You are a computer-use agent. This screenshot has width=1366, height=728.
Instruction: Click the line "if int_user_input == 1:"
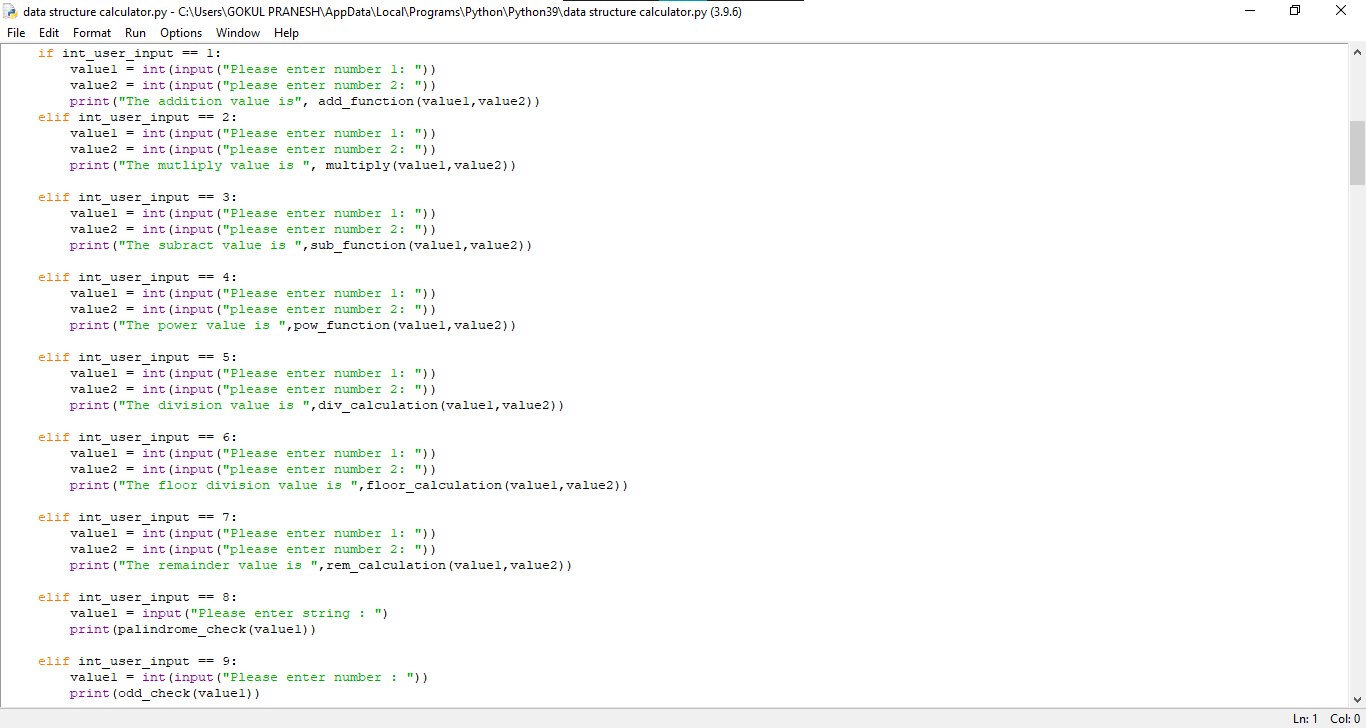pyautogui.click(x=130, y=53)
